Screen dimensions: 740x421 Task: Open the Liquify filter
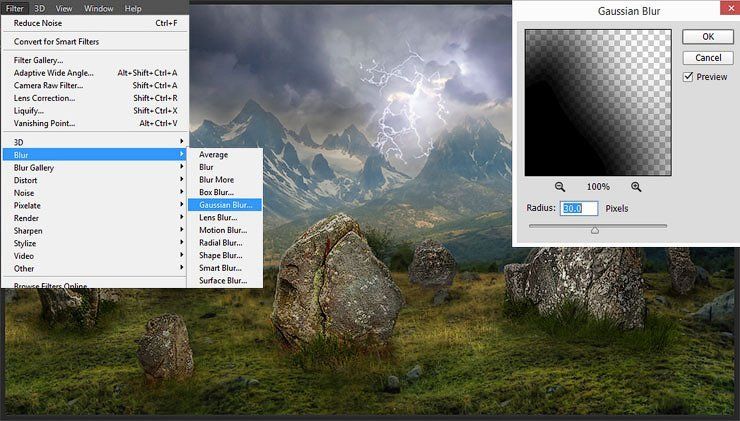(x=95, y=110)
